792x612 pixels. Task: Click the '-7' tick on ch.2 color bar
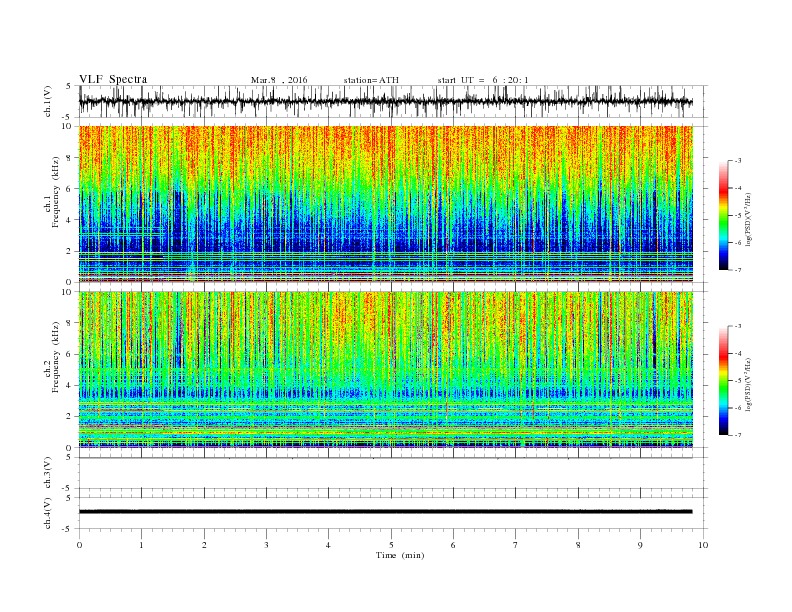[x=737, y=435]
